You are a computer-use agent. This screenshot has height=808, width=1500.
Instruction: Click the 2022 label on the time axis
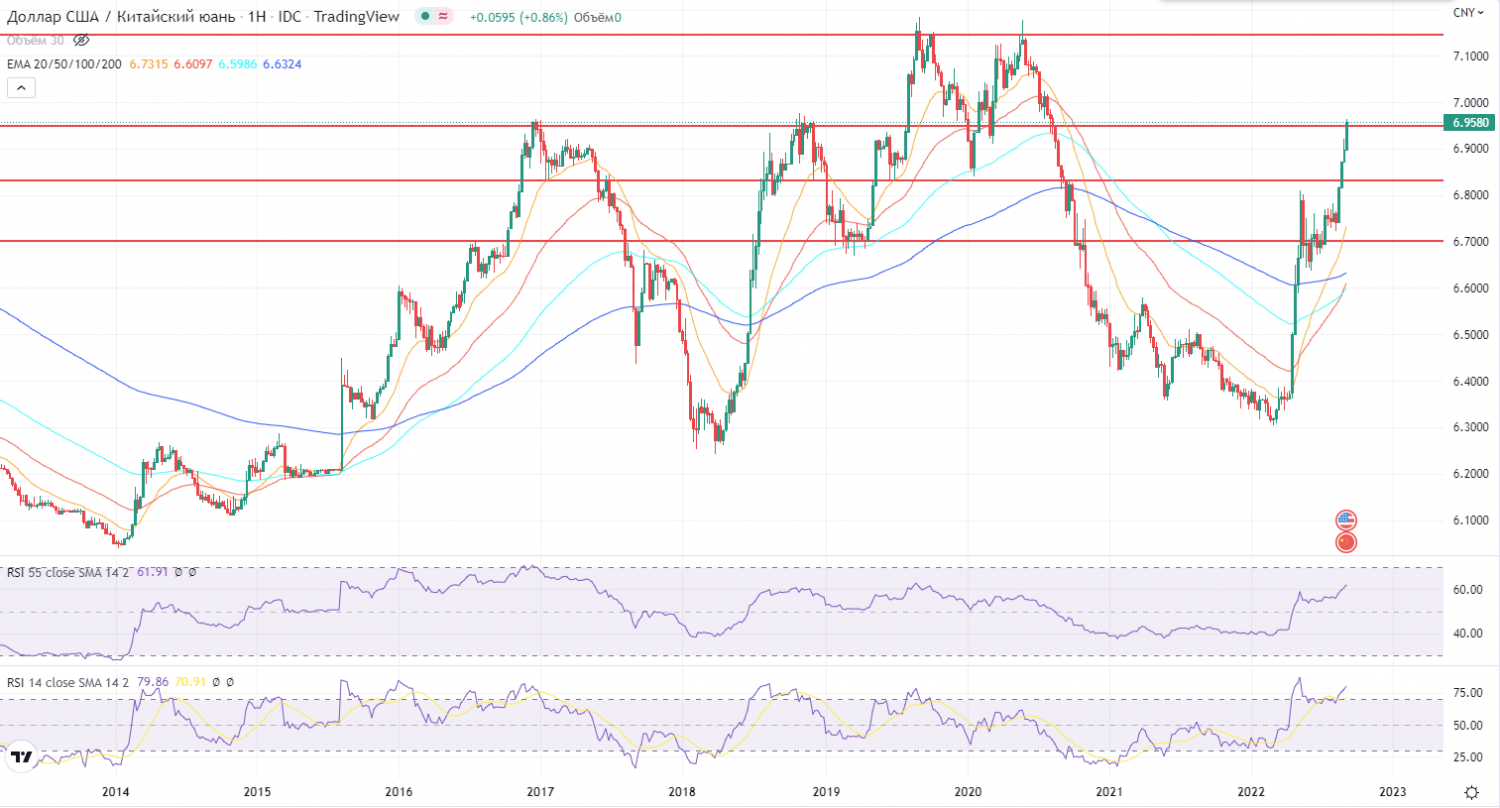click(1251, 790)
